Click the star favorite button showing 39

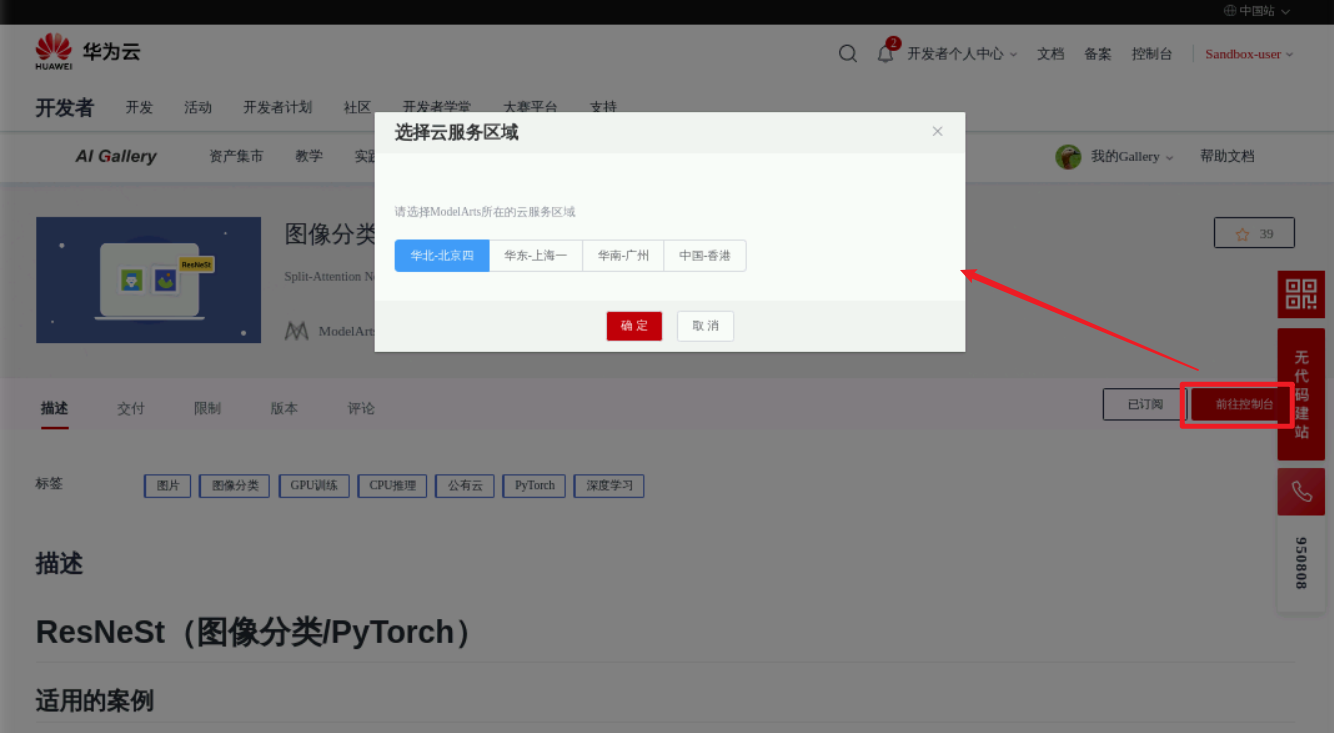[x=1254, y=233]
